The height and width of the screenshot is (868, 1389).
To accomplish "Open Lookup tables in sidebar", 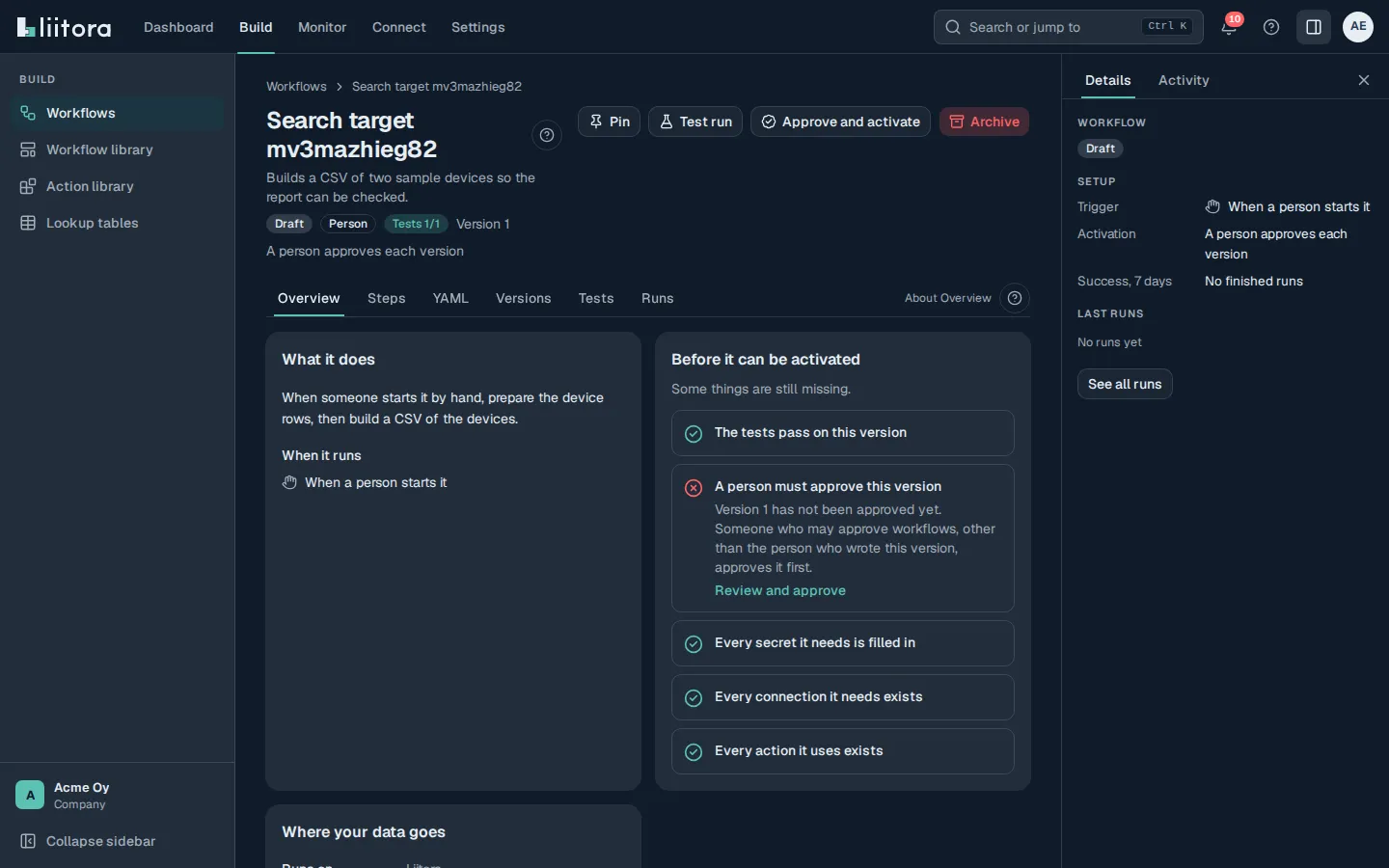I will (x=118, y=223).
